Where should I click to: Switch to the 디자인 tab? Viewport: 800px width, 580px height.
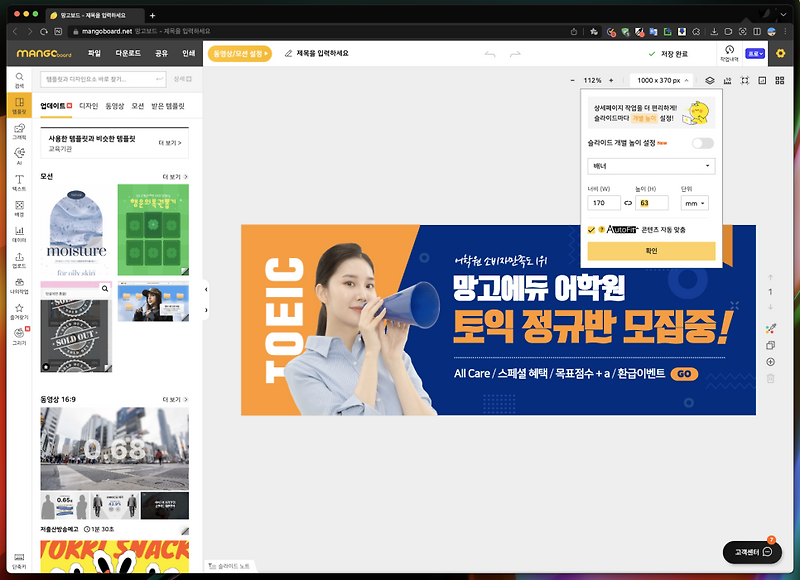[88, 106]
